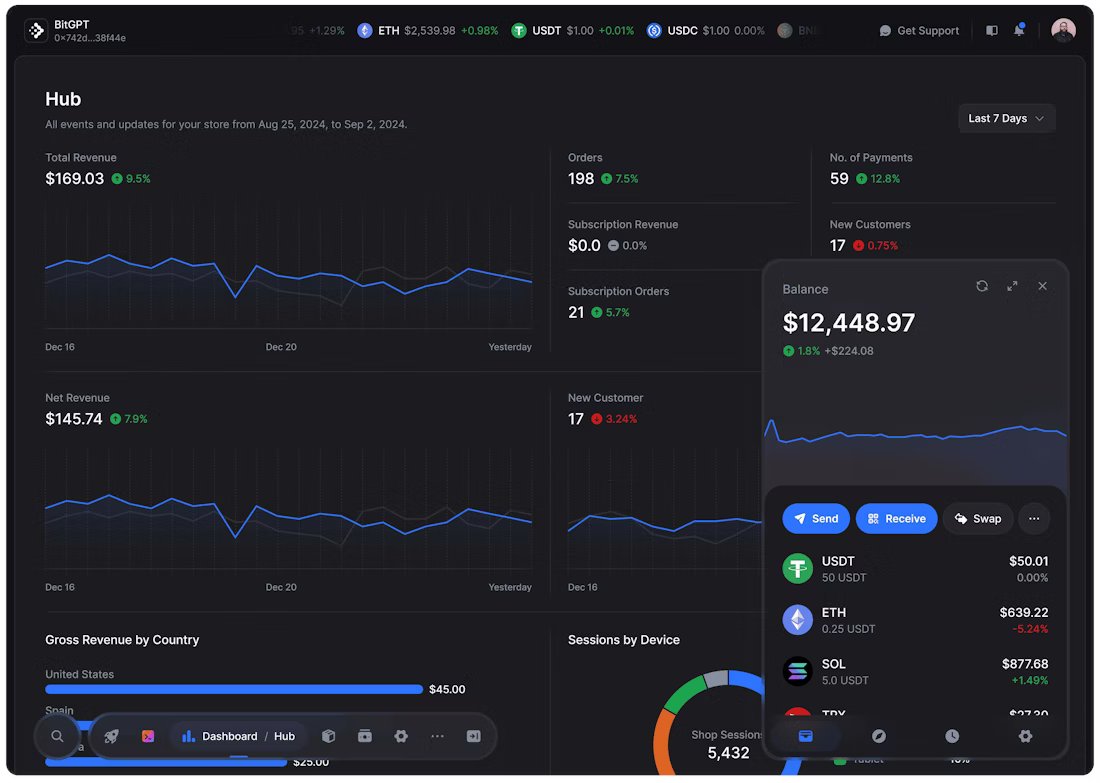Click the orange terminal icon in dock

click(x=147, y=737)
